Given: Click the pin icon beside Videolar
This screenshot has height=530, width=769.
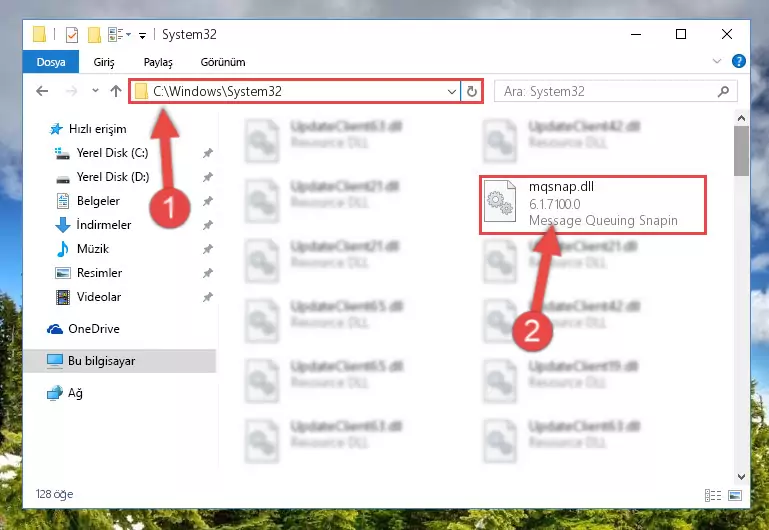Looking at the screenshot, I should coord(208,297).
